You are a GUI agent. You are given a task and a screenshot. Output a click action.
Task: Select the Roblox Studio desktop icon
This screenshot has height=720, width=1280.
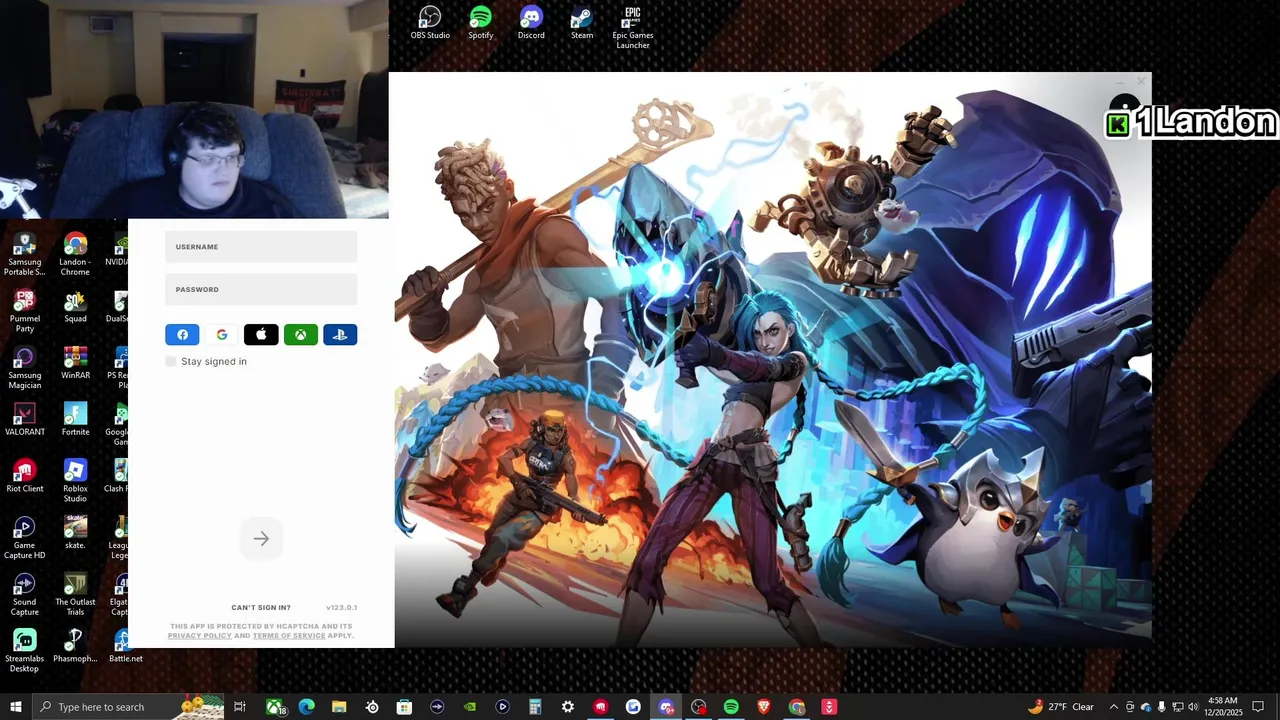tap(75, 482)
